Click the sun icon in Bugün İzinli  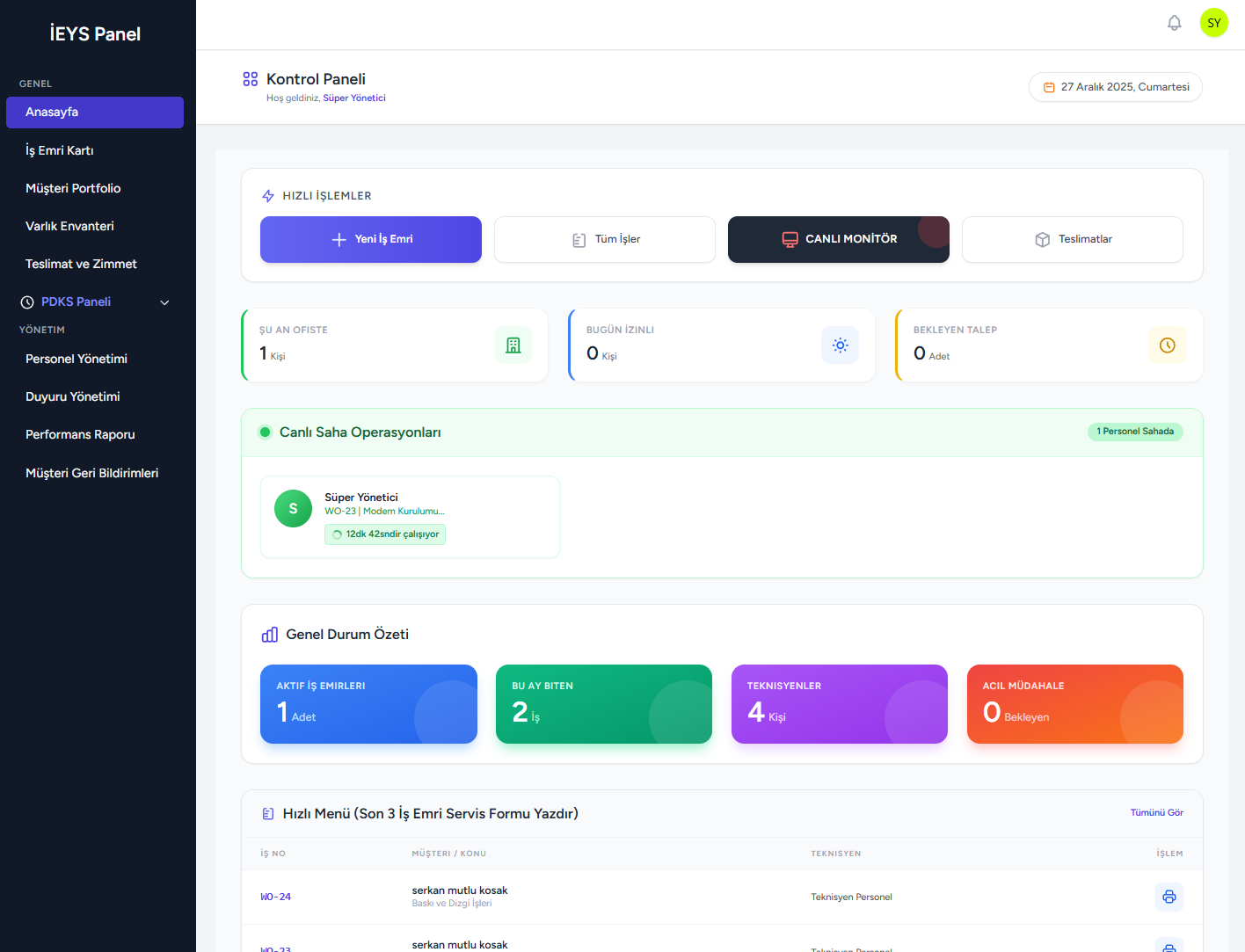[840, 345]
